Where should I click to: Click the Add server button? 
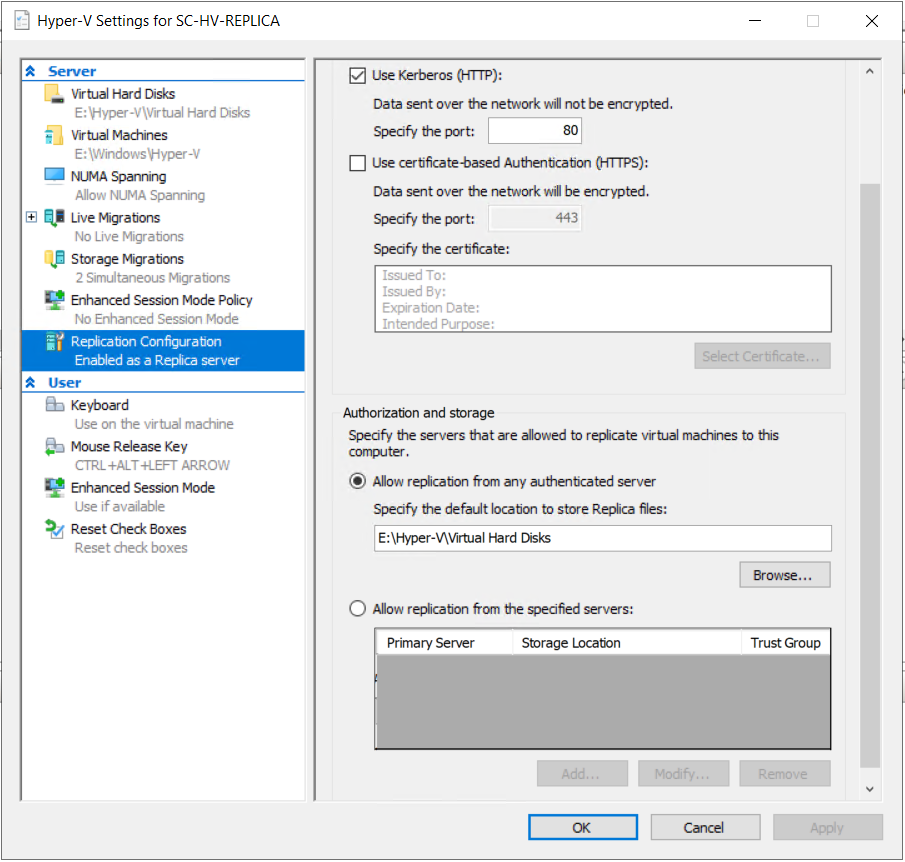tap(582, 773)
